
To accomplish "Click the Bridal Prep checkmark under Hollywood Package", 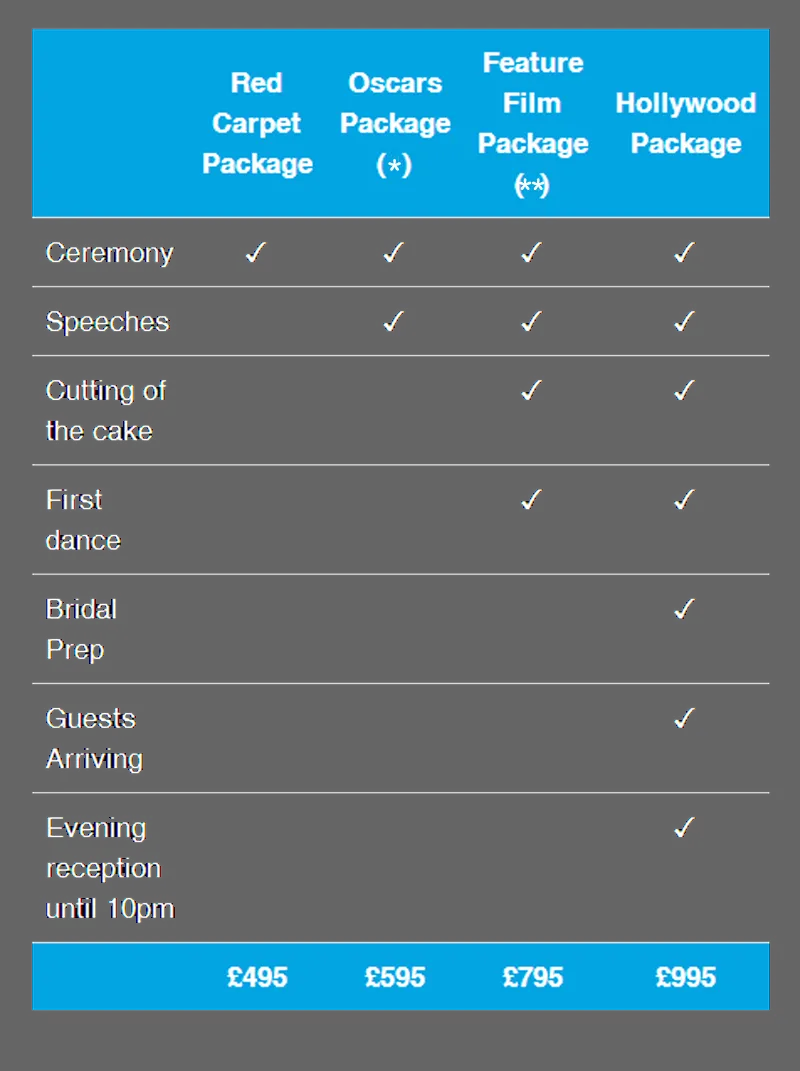I will 685,609.
